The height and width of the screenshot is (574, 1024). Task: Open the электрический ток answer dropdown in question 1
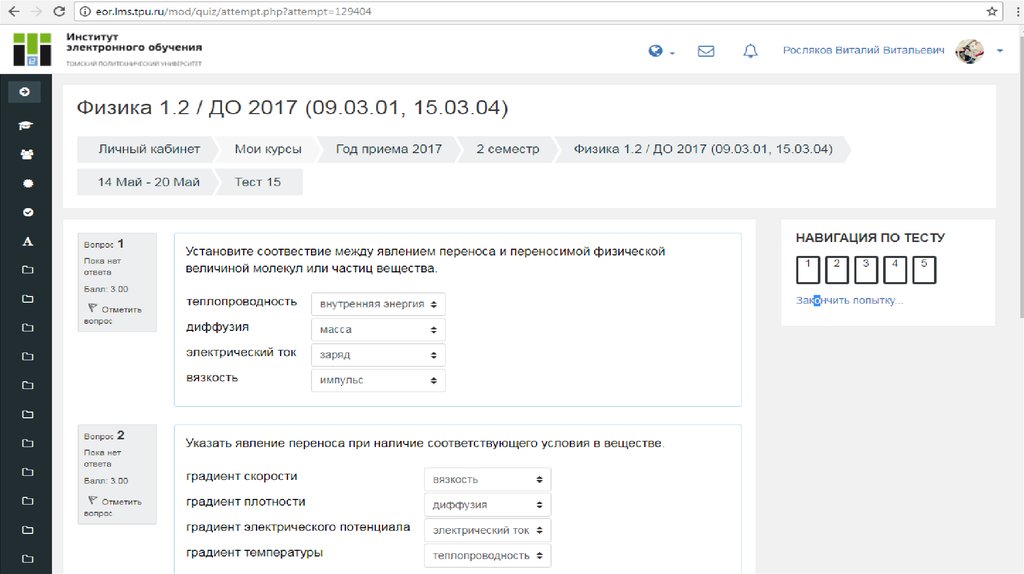coord(378,355)
